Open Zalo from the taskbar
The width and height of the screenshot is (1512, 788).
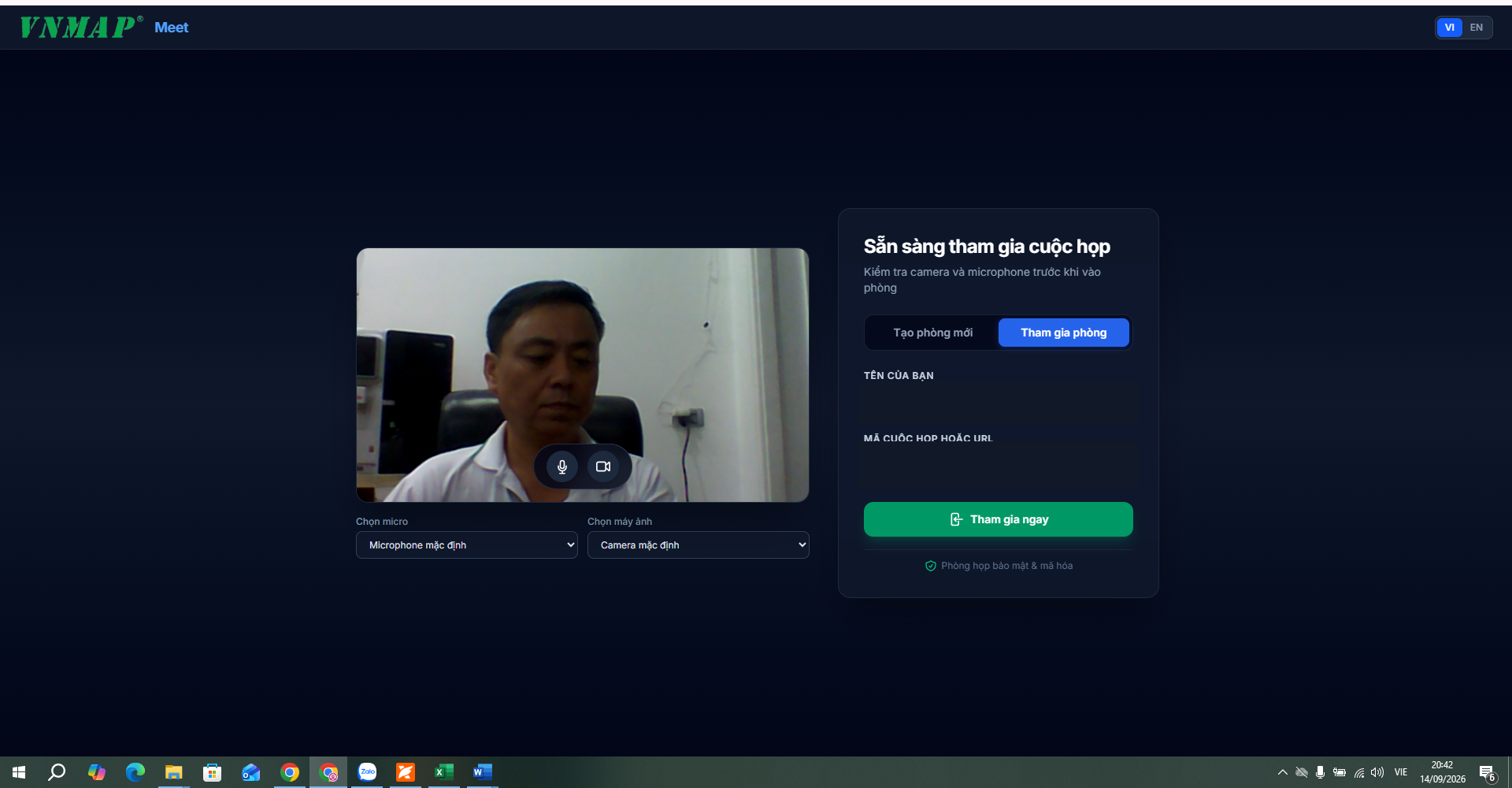click(367, 772)
